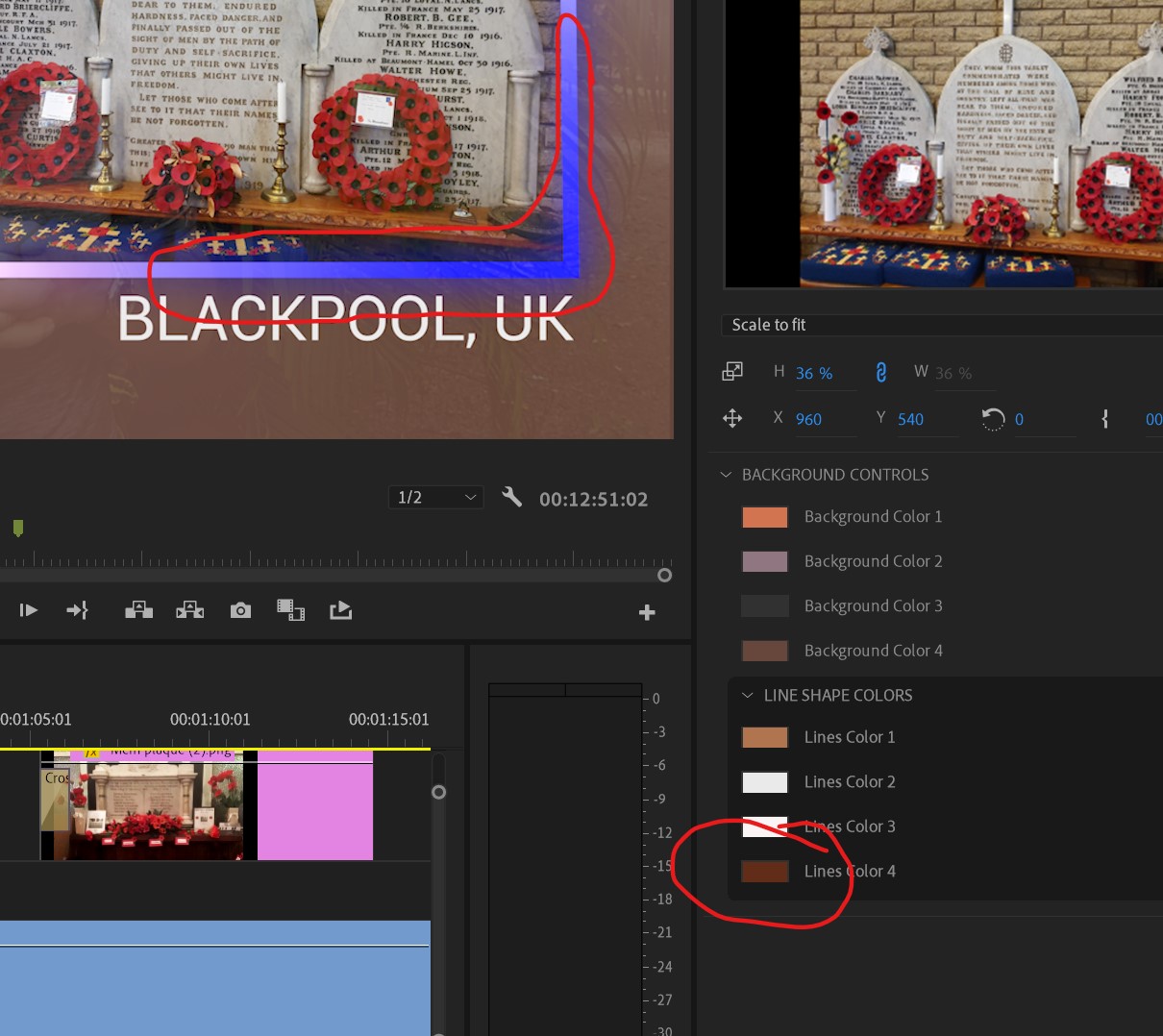Click the plus Button Editor icon
The image size is (1163, 1036).
click(647, 612)
